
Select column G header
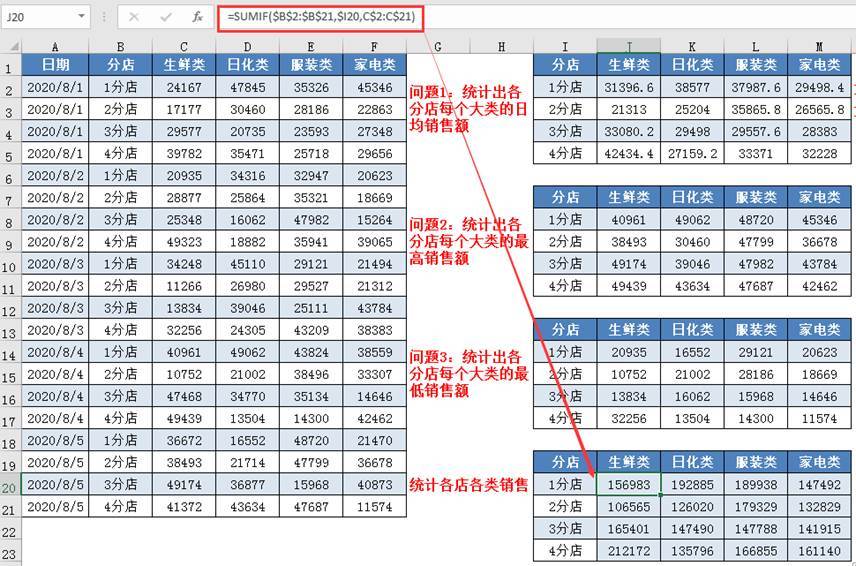(x=438, y=47)
